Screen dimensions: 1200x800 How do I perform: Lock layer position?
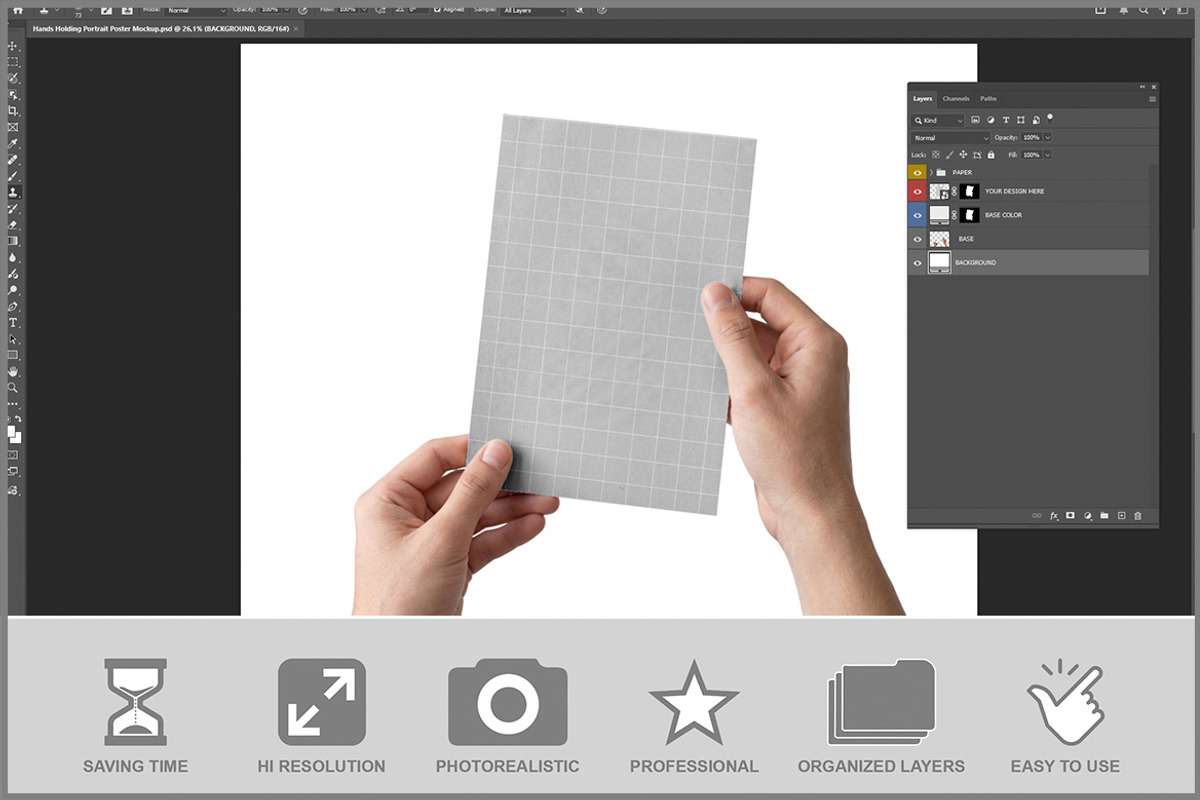[963, 155]
